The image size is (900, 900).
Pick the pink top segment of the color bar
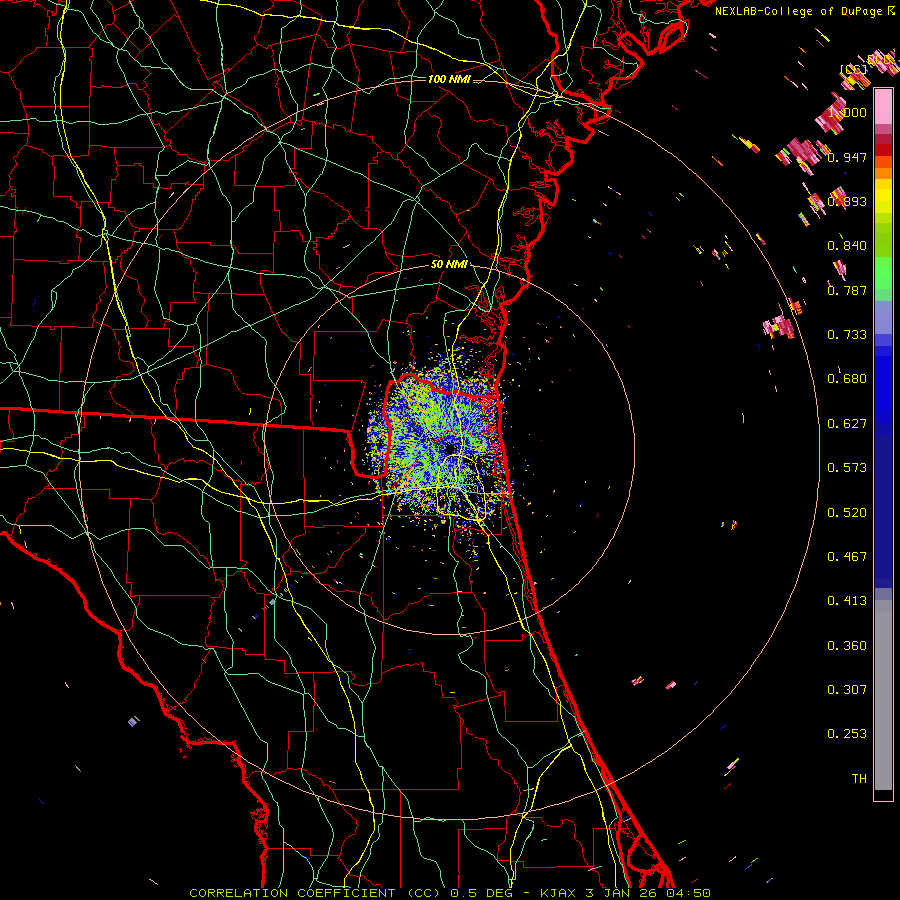tap(883, 107)
